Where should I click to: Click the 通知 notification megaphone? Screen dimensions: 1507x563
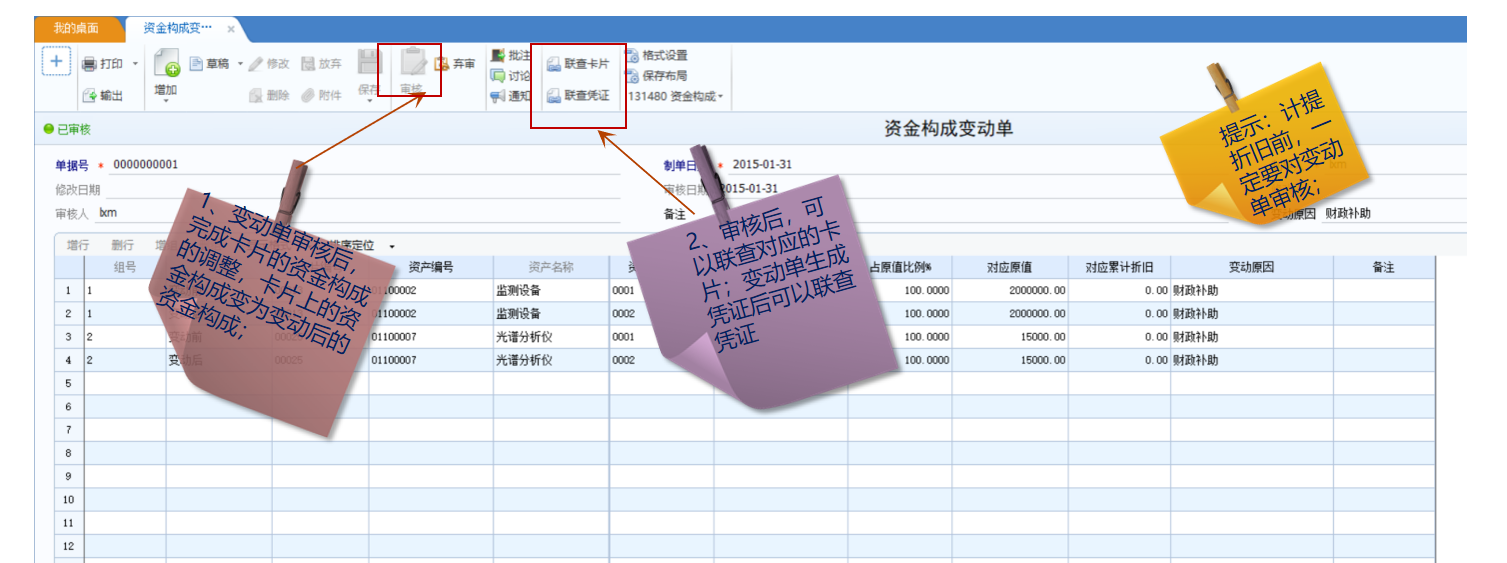[x=510, y=96]
